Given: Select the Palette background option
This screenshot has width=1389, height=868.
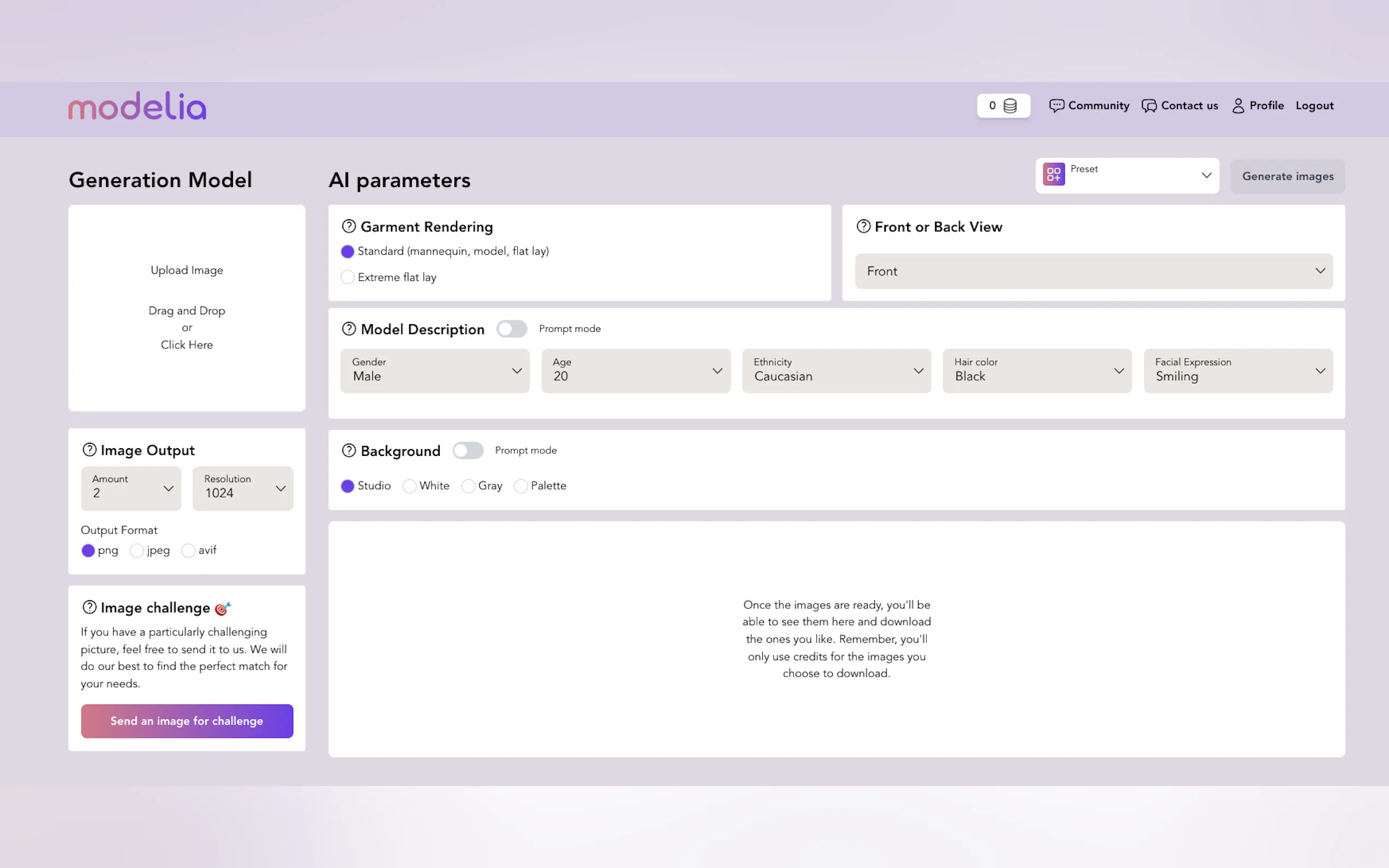Looking at the screenshot, I should [x=521, y=486].
